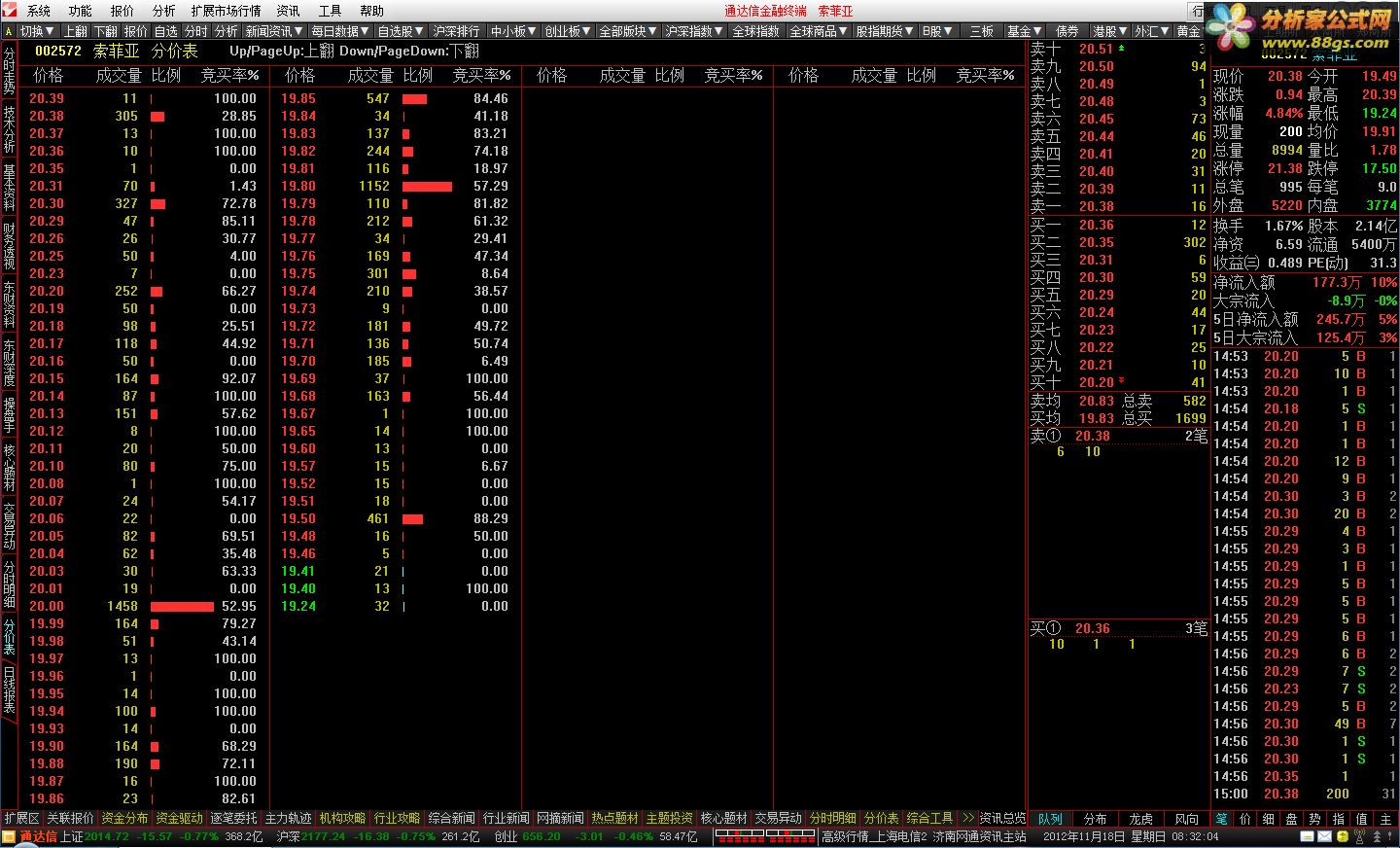The height and width of the screenshot is (848, 1400).
Task: Expand the 港股 dropdown
Action: point(1110,31)
